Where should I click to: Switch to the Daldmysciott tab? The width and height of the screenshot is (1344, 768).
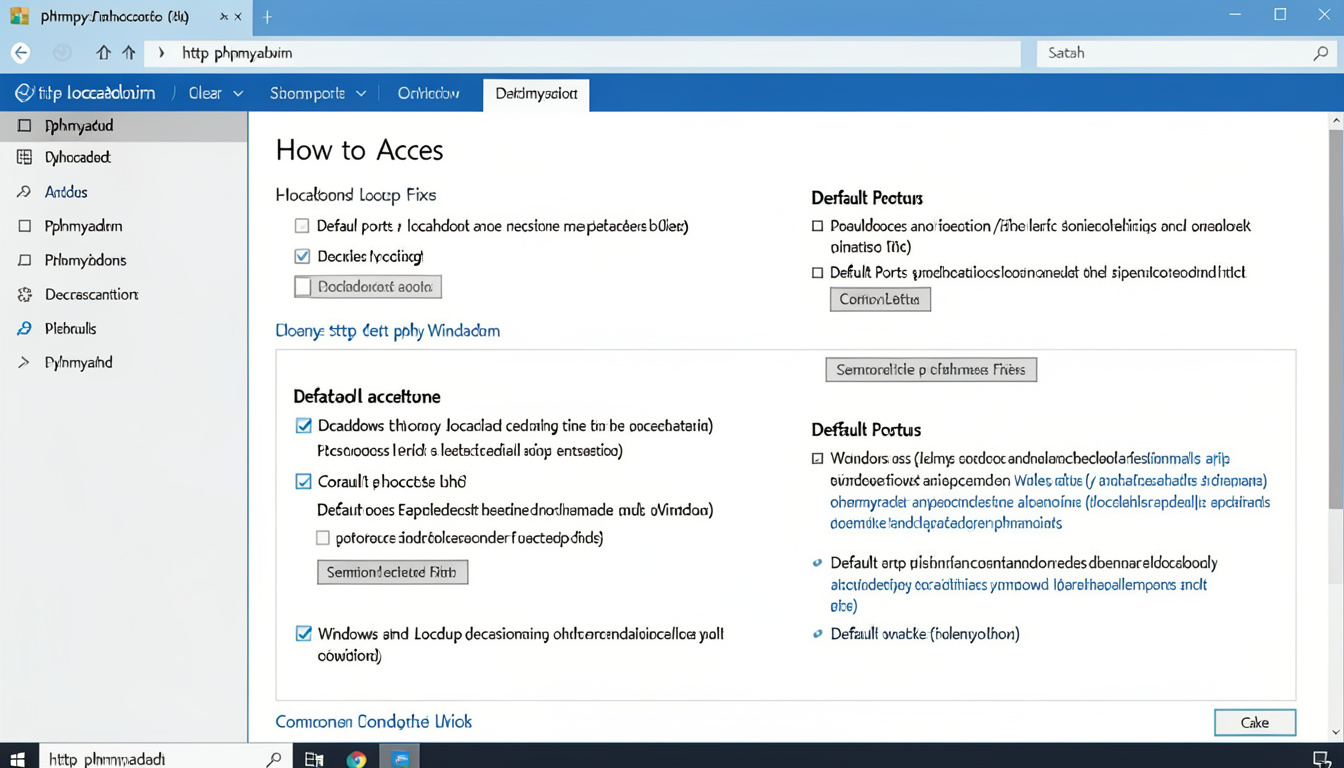536,94
